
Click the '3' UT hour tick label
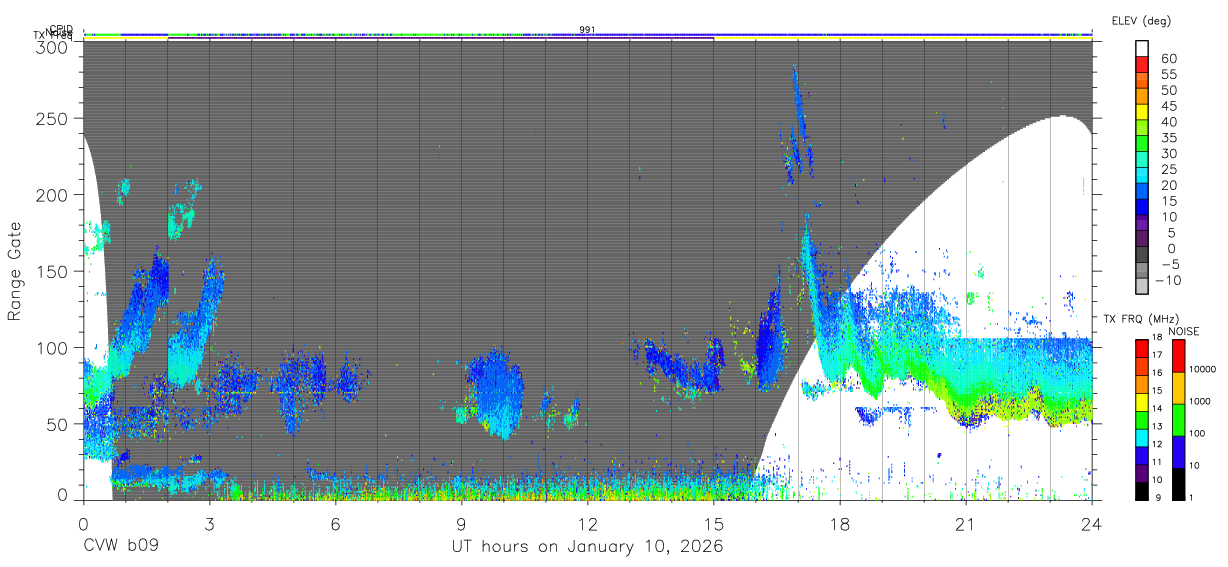[209, 523]
